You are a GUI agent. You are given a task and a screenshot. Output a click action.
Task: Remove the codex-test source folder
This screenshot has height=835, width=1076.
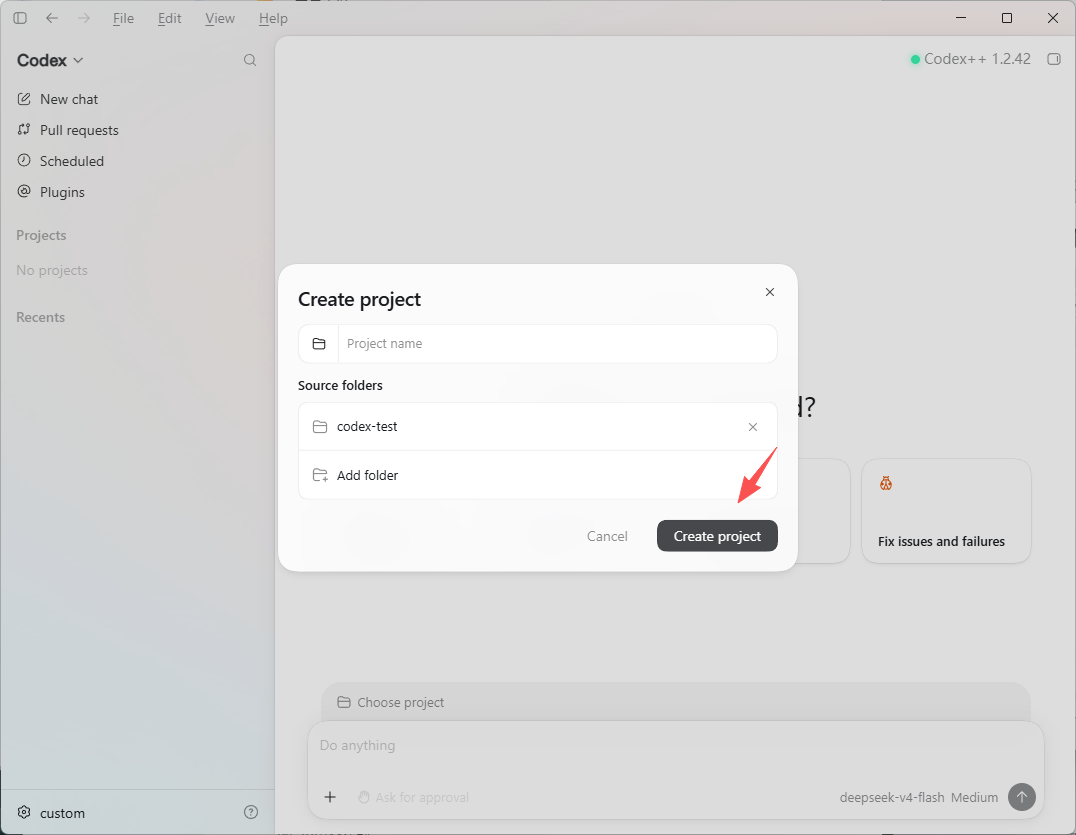point(753,427)
